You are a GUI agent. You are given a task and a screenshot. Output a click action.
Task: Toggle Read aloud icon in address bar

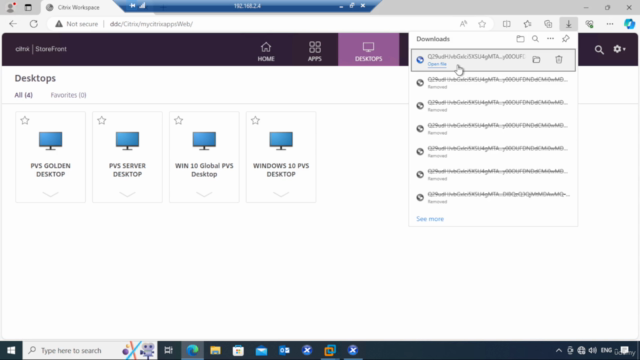[x=463, y=24]
